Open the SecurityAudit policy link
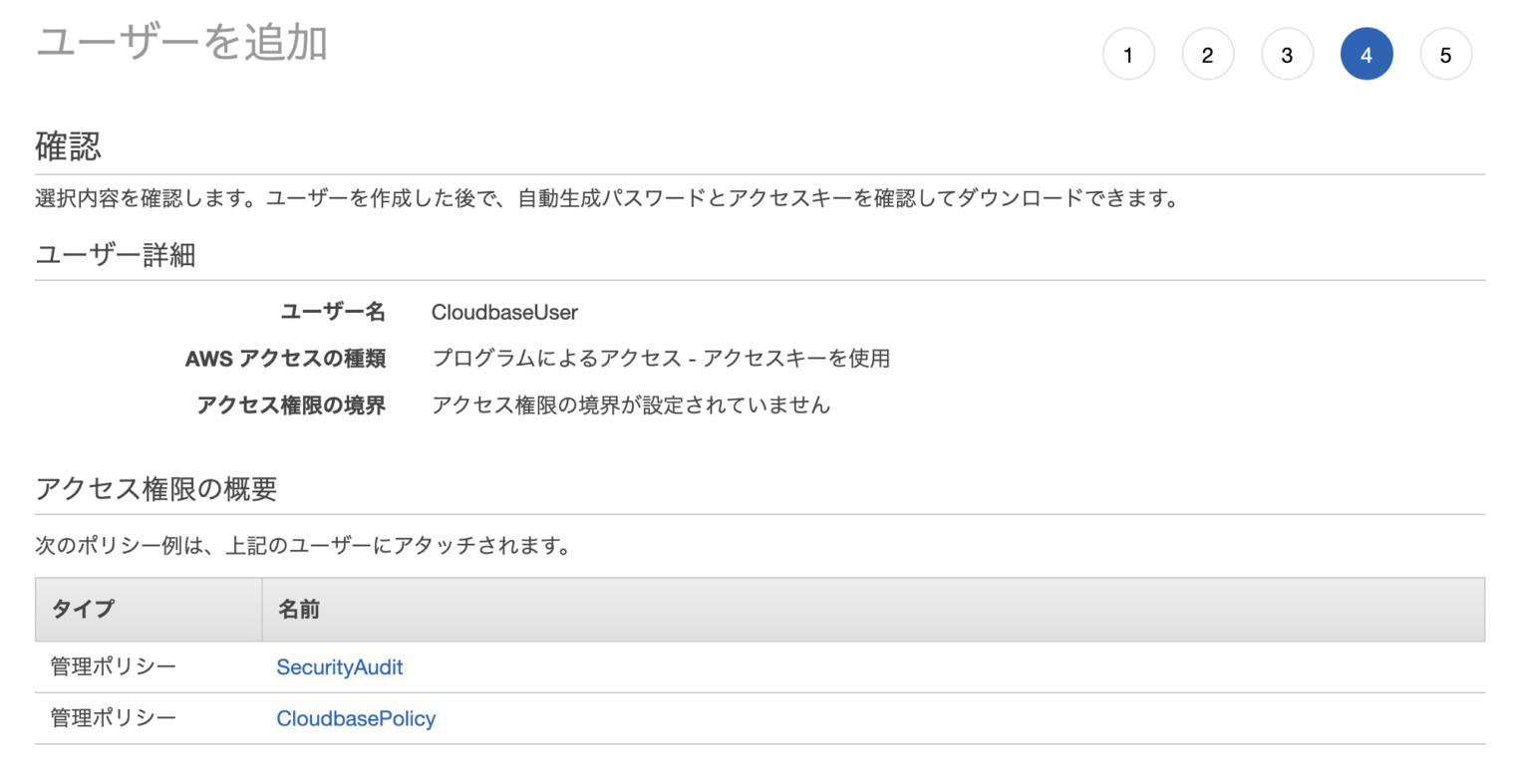 click(340, 666)
